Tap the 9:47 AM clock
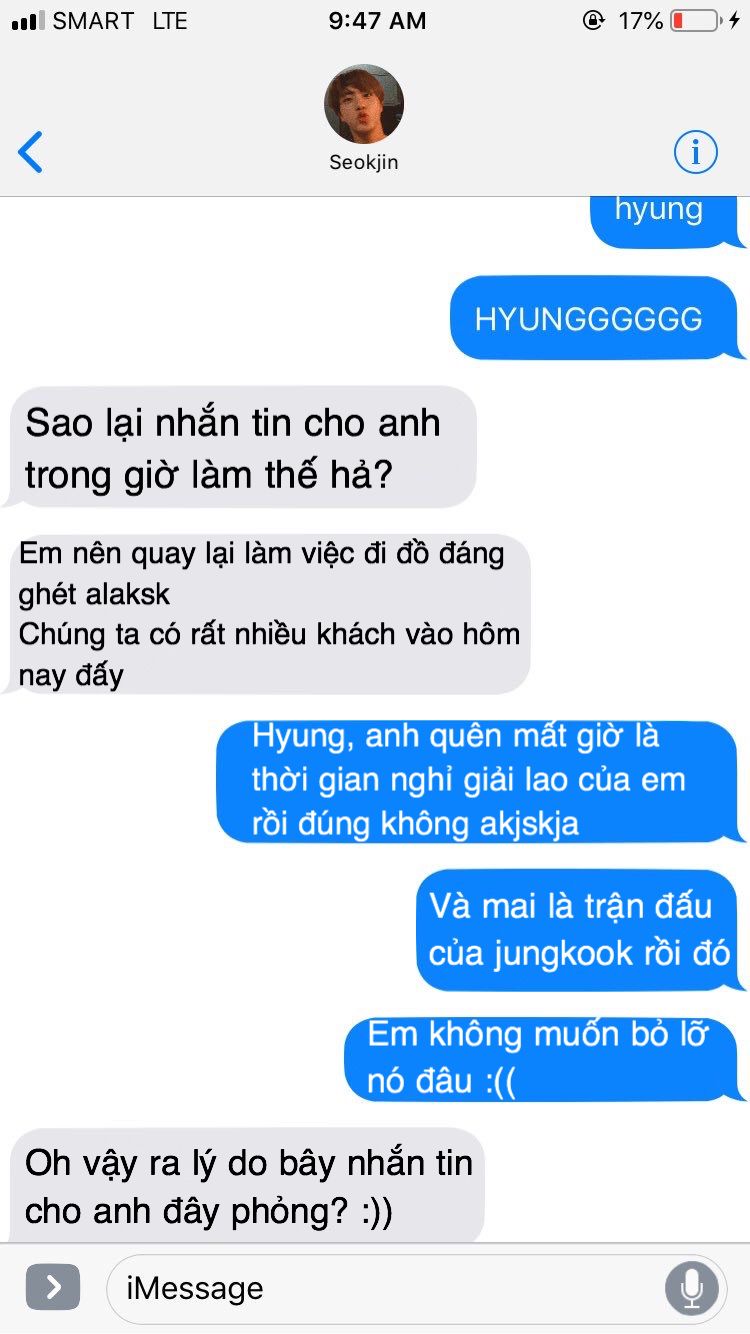Viewport: 750px width, 1334px height. [x=377, y=20]
